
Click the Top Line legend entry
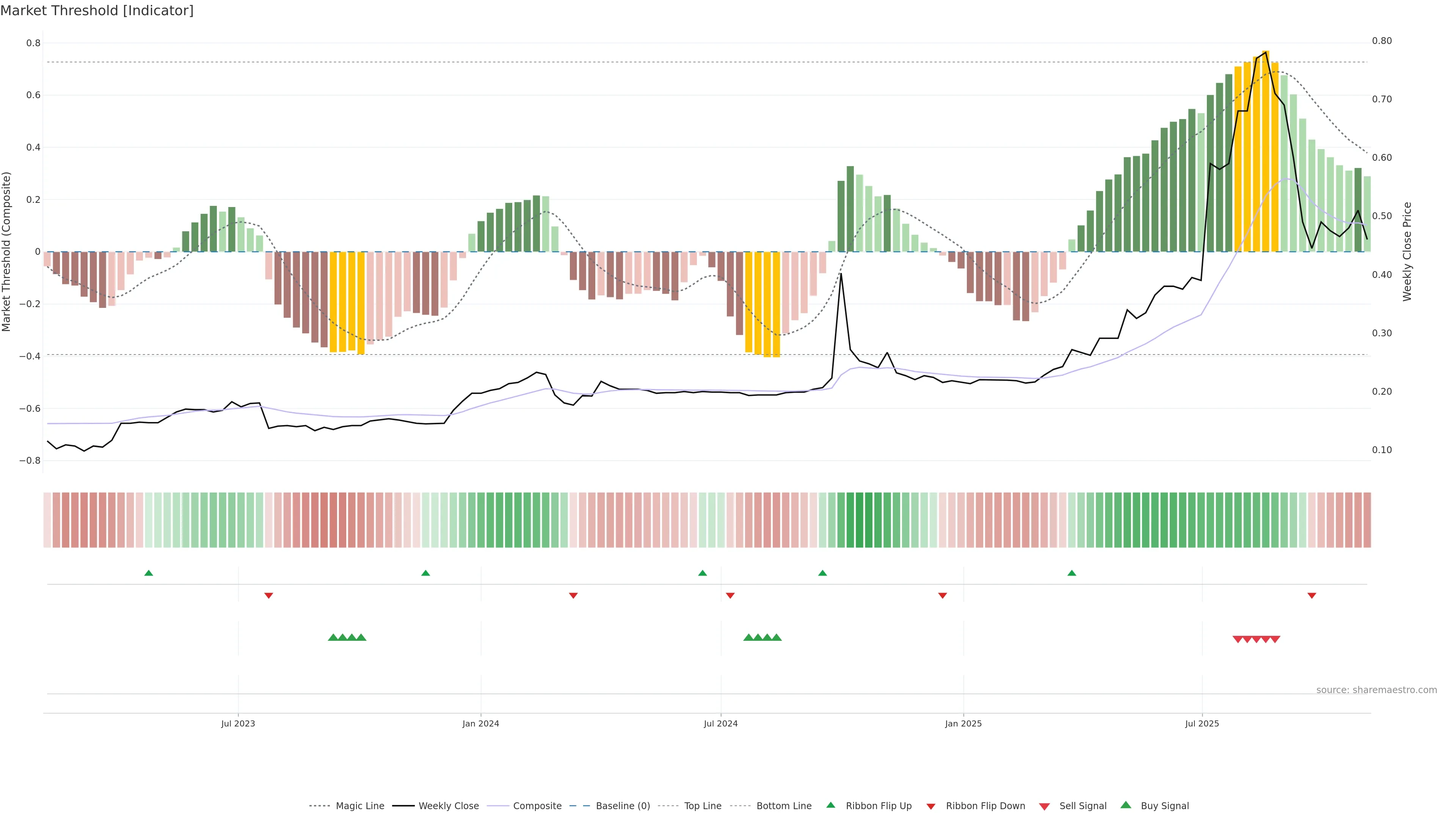(x=703, y=806)
